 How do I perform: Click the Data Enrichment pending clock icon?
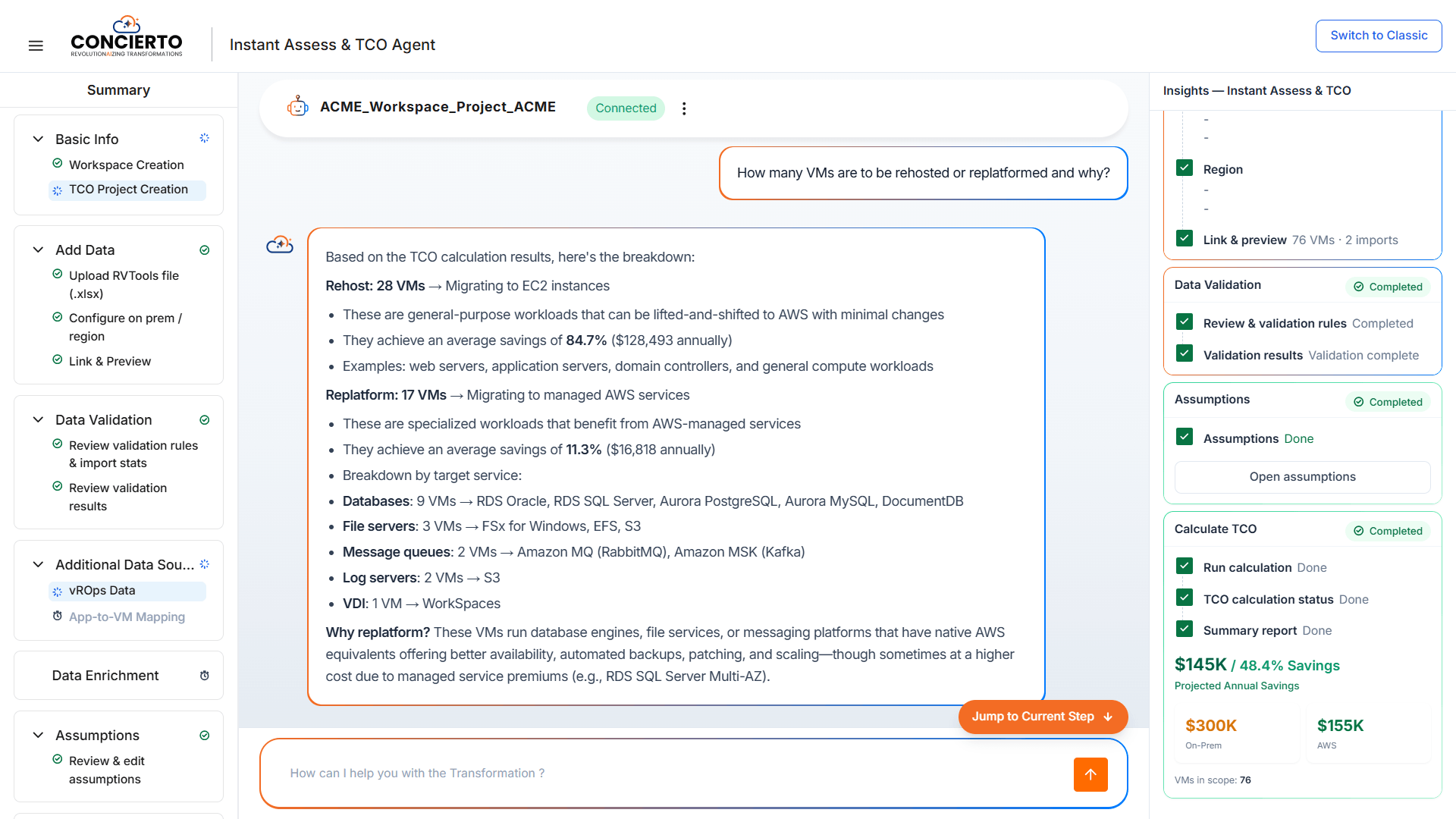pos(204,676)
